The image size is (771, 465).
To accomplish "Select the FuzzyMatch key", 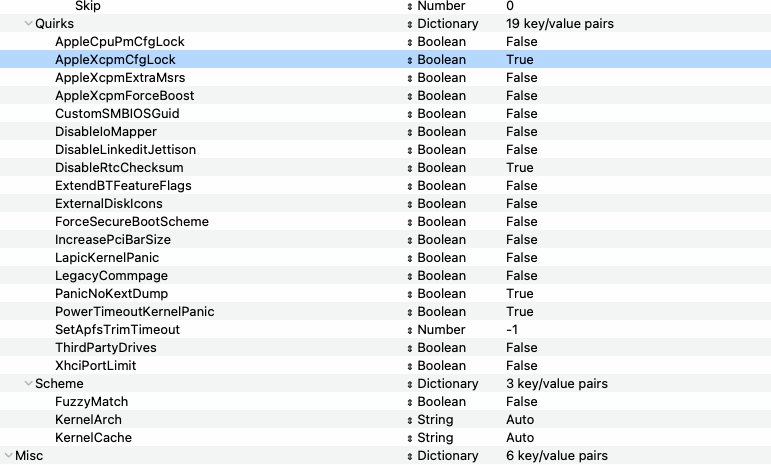I will click(91, 402).
